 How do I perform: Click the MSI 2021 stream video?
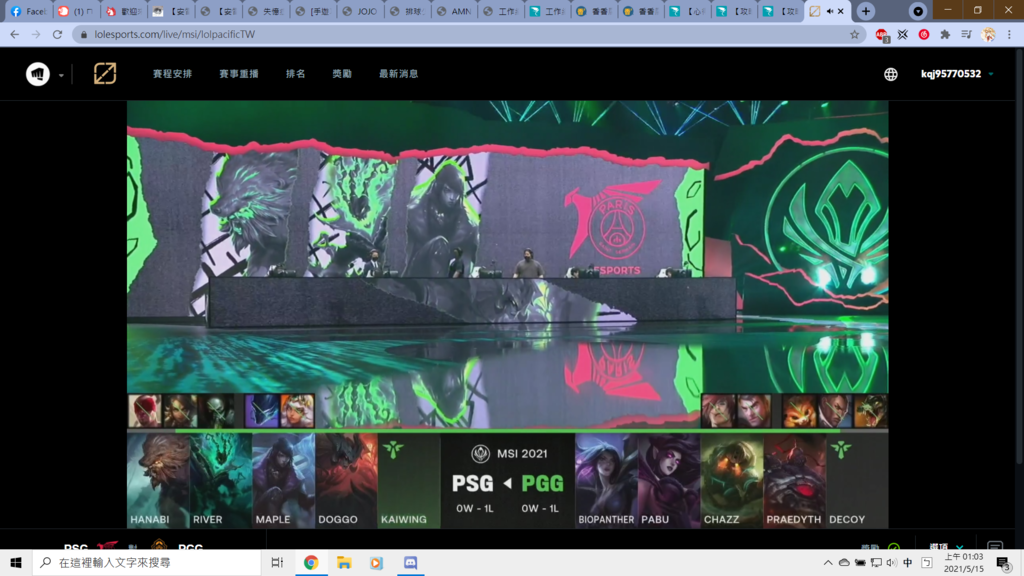pos(507,313)
